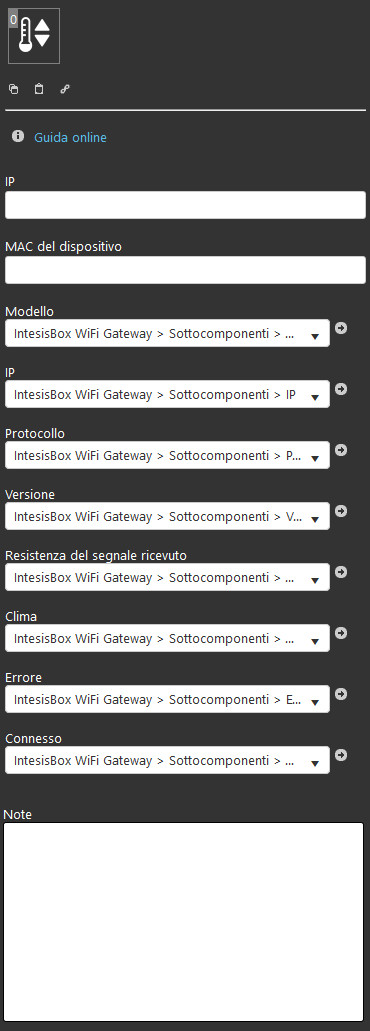
Task: Click the link chain icon
Action: pos(64,89)
